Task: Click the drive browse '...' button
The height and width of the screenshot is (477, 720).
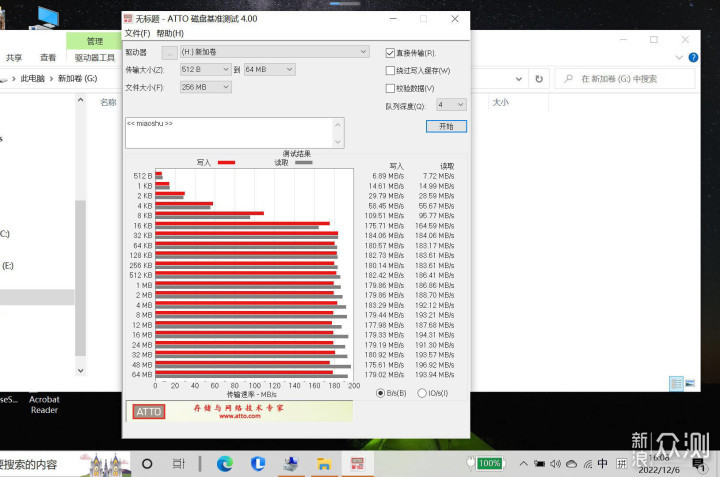Action: 169,52
